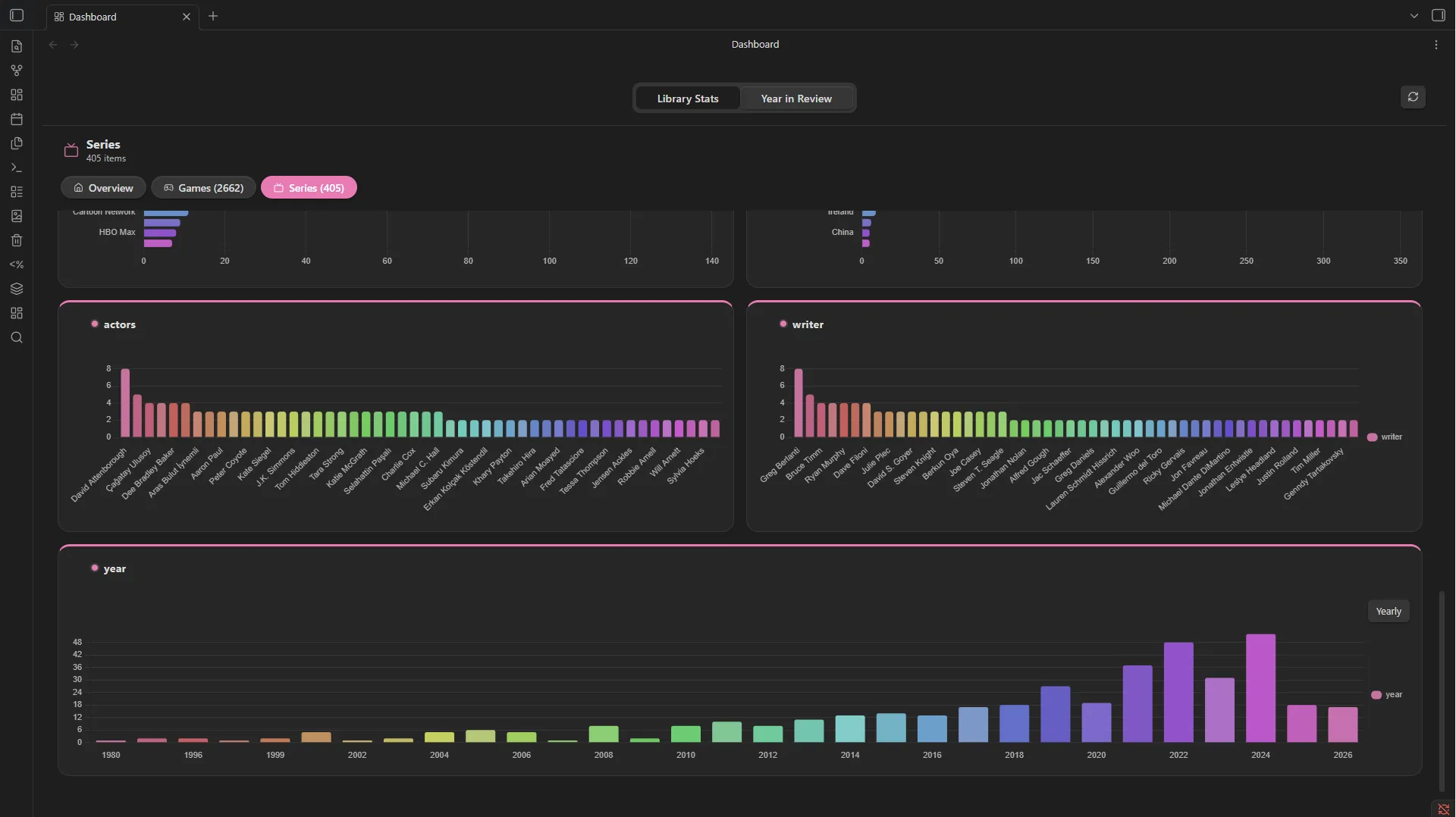Click the 2026 label on year axis
The height and width of the screenshot is (817, 1456).
(x=1342, y=756)
